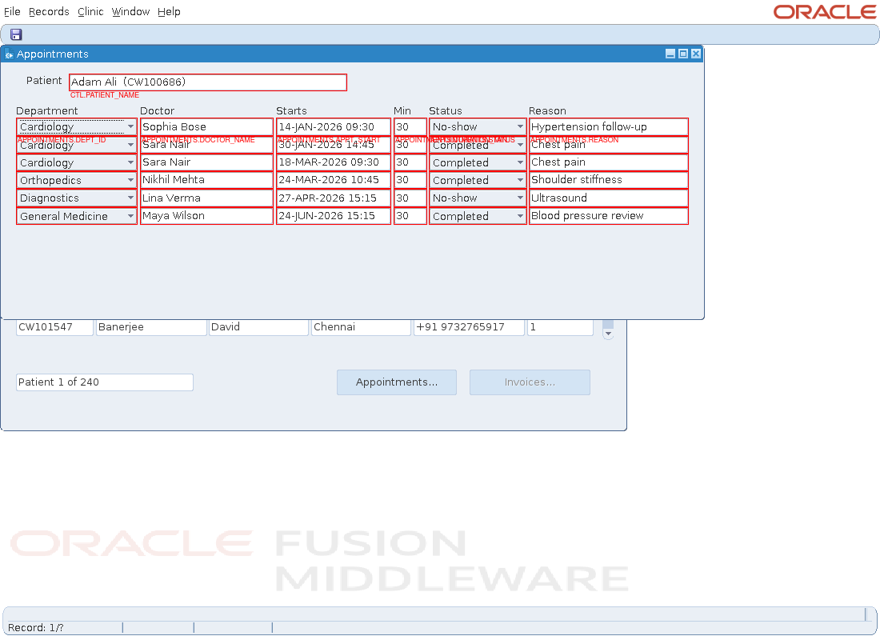
Task: Click Chest pain reason for 18-MAR-2026
Action: (608, 162)
